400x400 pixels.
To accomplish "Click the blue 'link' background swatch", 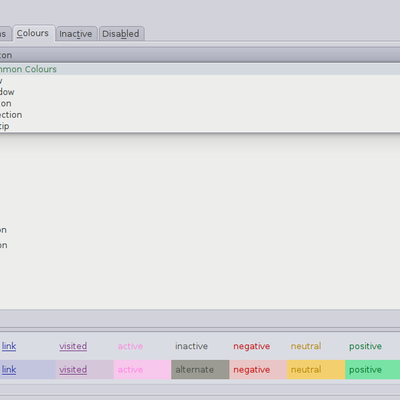I will (x=28, y=370).
